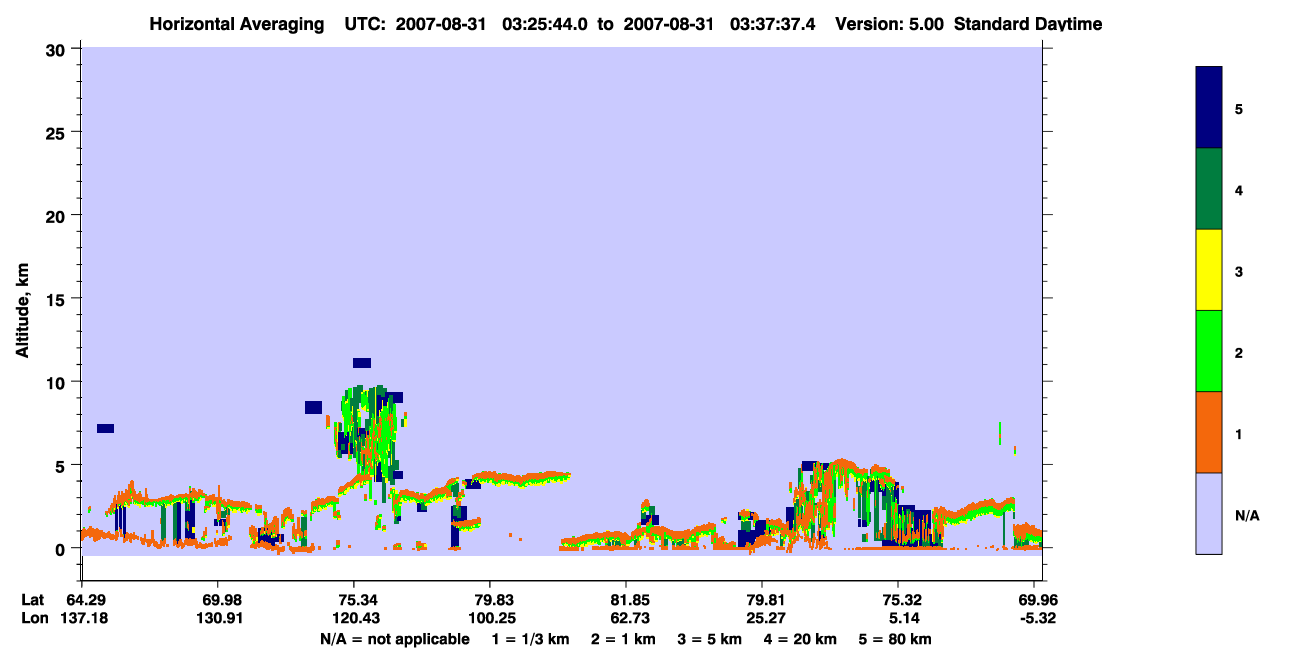Click the isolated blue block near 7 km altitude
Image resolution: width=1300 pixels, height=667 pixels.
tap(105, 428)
